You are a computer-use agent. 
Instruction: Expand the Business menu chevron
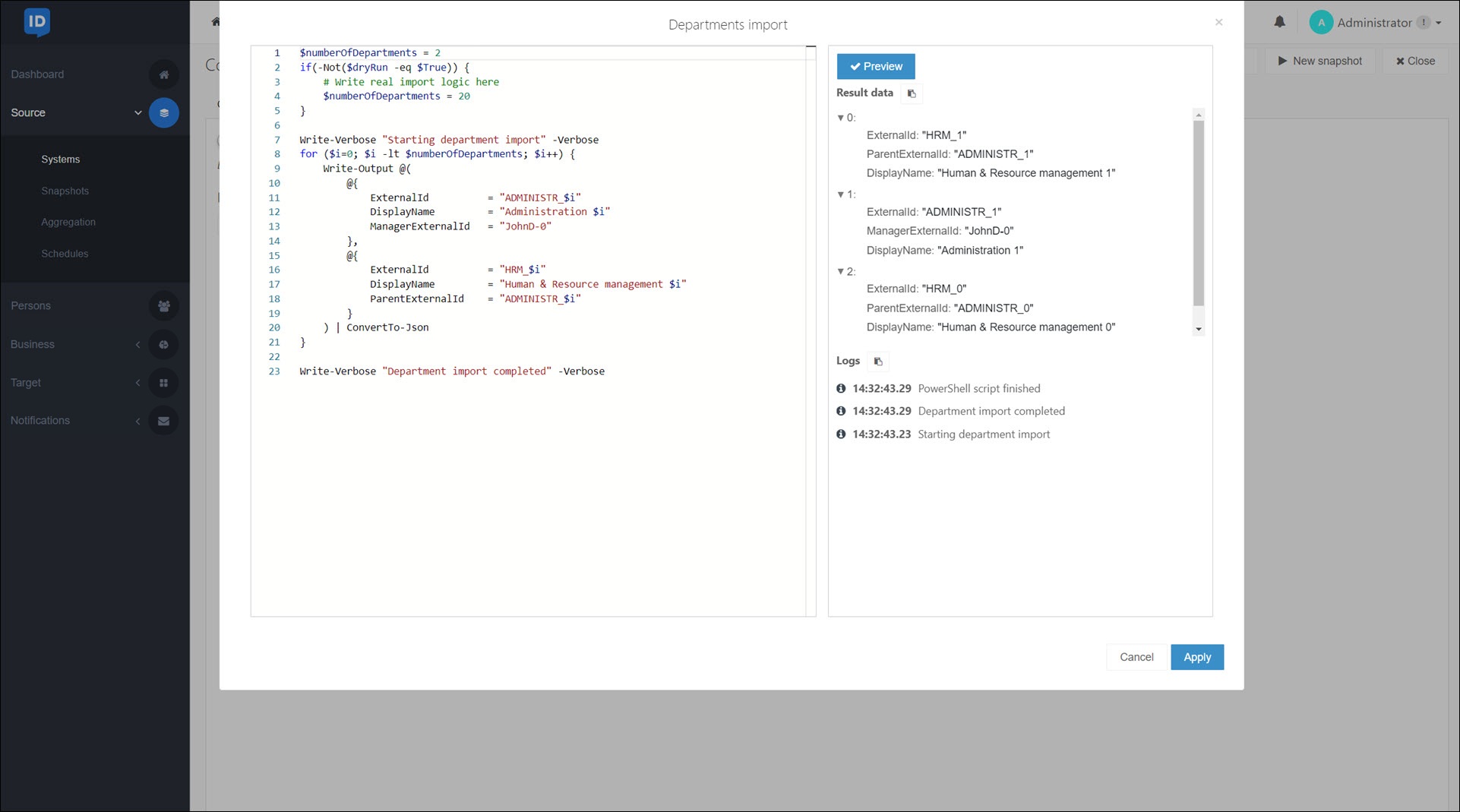[137, 344]
